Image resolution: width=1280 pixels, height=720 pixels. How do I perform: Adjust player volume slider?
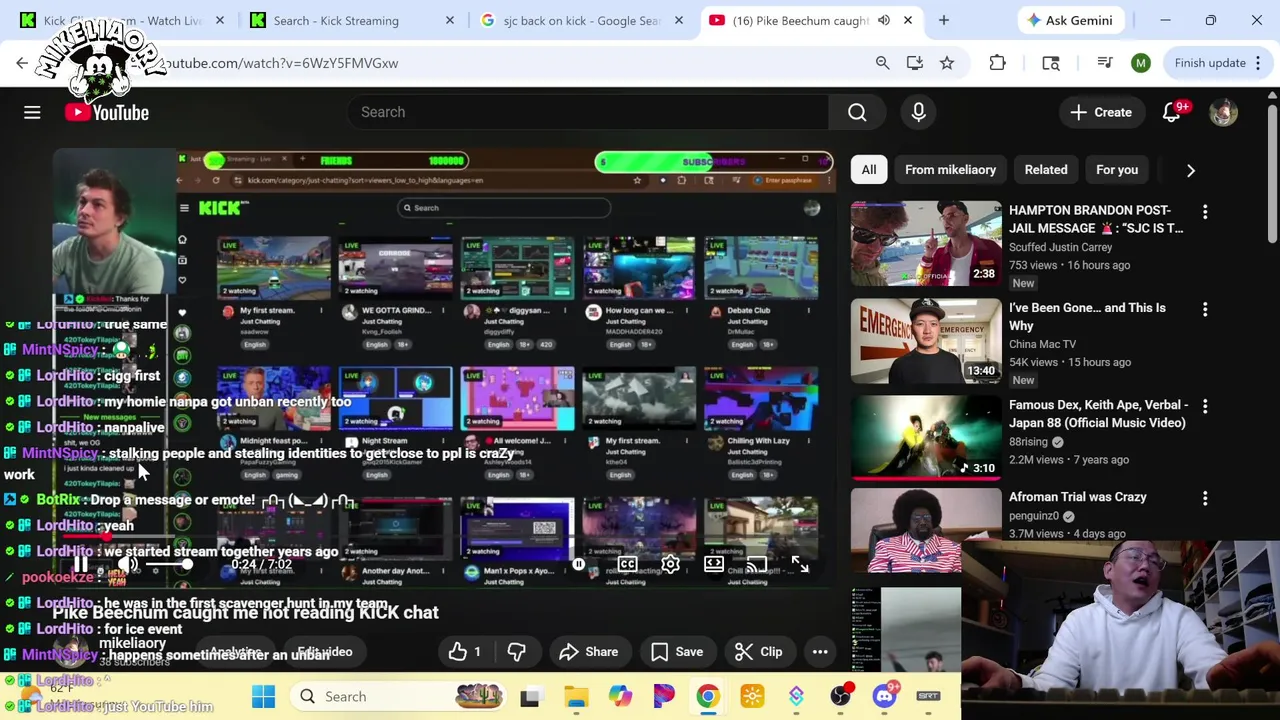[x=169, y=565]
